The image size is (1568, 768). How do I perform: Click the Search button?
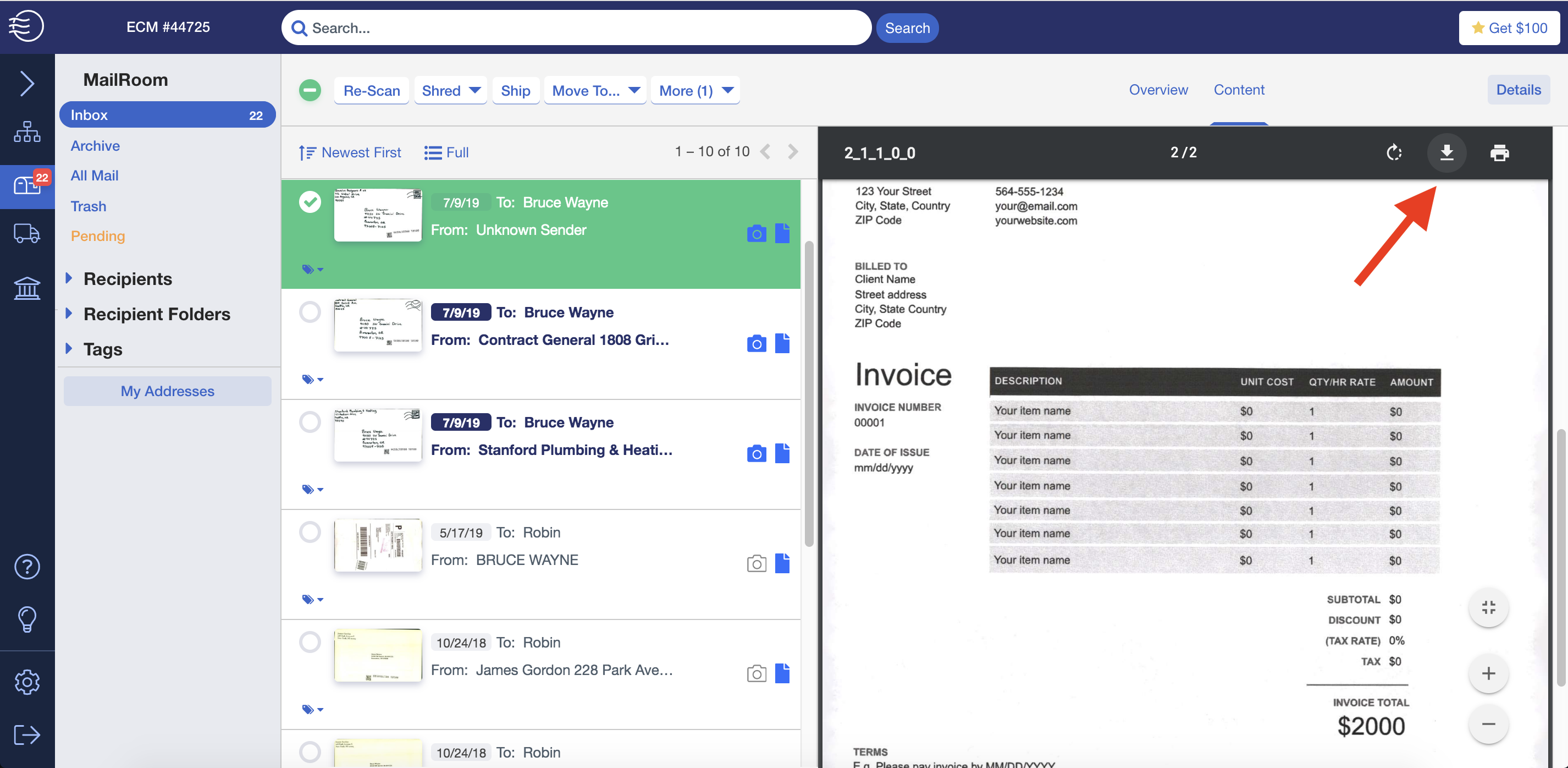(907, 28)
